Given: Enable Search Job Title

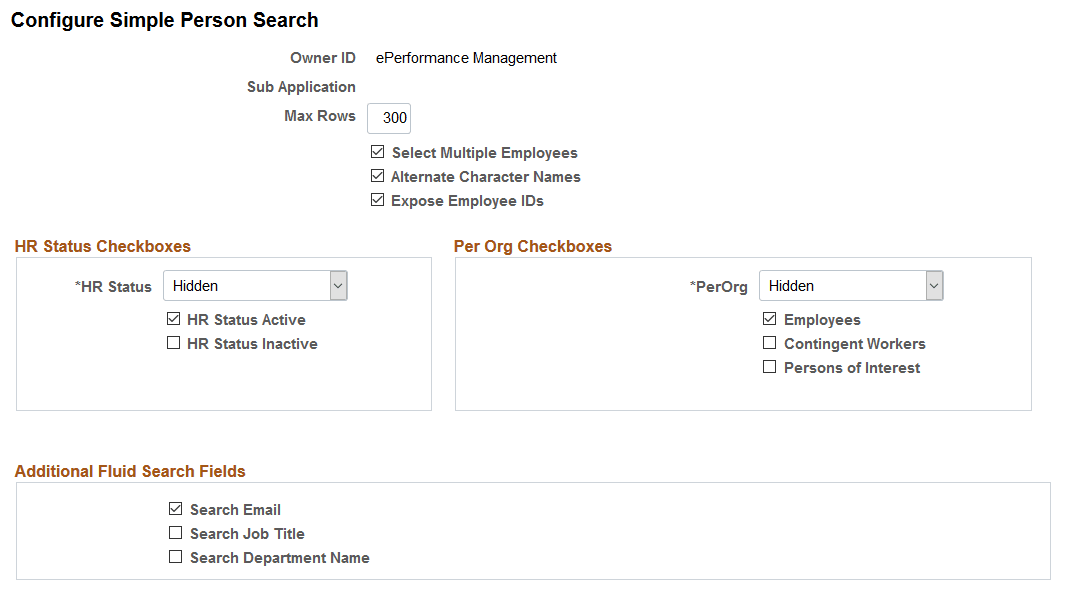Looking at the screenshot, I should (x=176, y=532).
